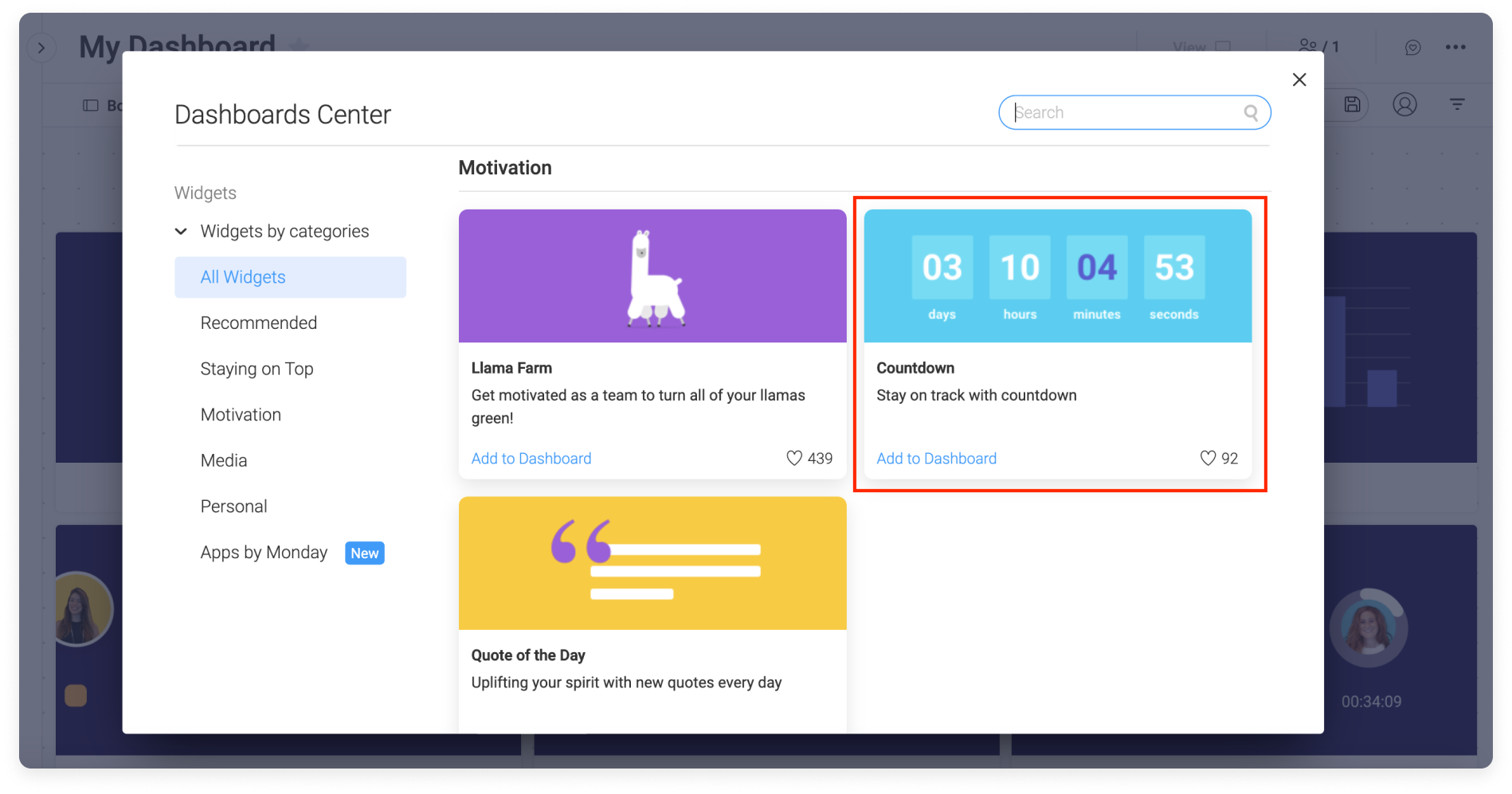Open the Staying on Top category

(257, 369)
